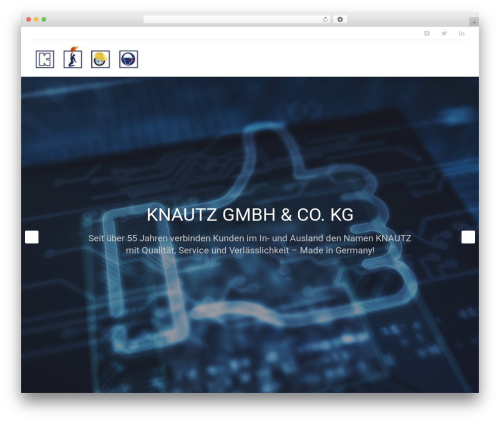This screenshot has width=500, height=423.
Task: Click the KNAUTZ GMBH & CO. KG heading
Action: pyautogui.click(x=250, y=215)
